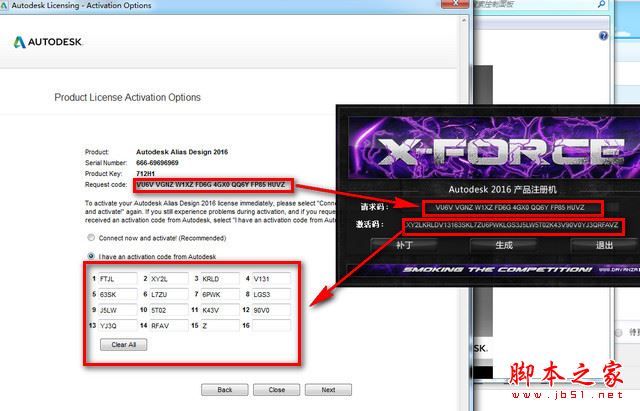640x411 pixels.
Task: Click the Autodesk Licensing title bar icon
Action: [4, 5]
